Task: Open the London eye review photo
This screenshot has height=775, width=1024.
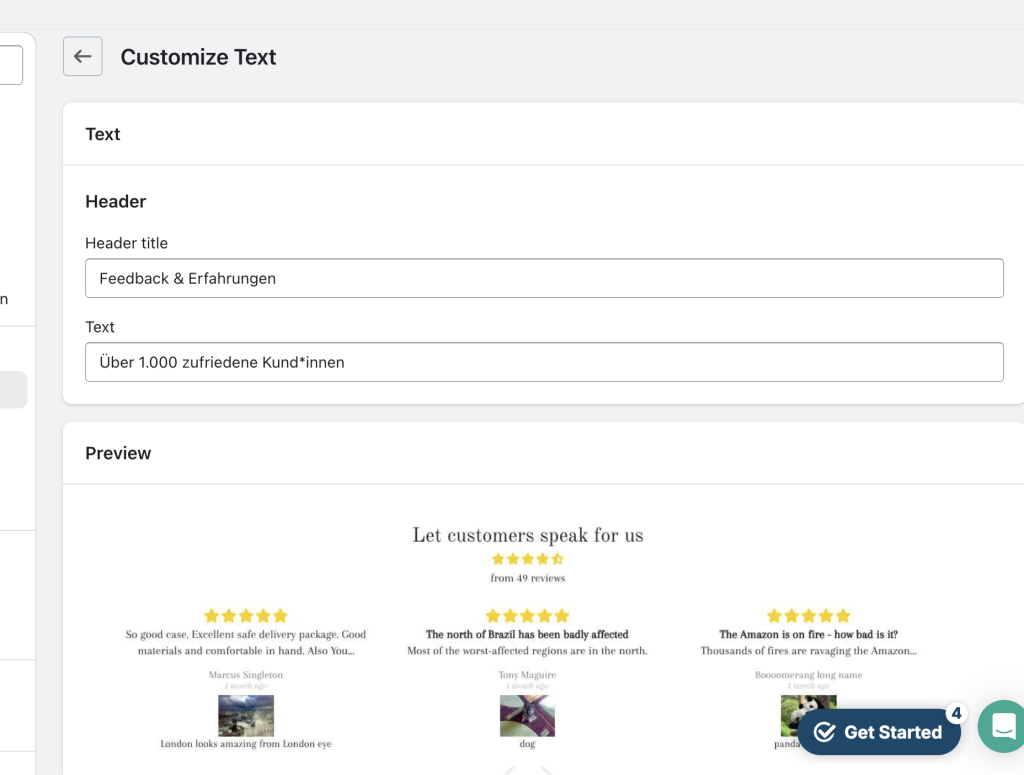Action: [x=246, y=715]
